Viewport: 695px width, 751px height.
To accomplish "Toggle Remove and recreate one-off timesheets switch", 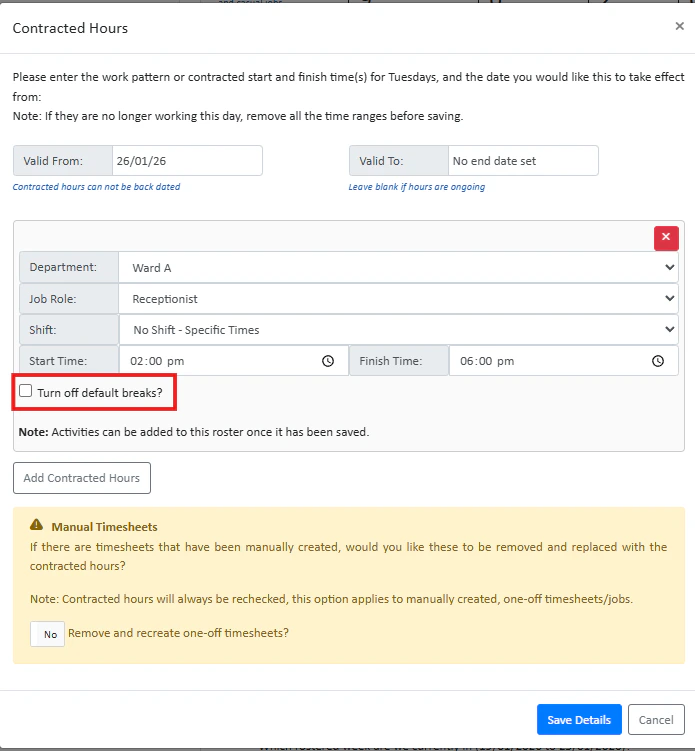I will (x=47, y=634).
